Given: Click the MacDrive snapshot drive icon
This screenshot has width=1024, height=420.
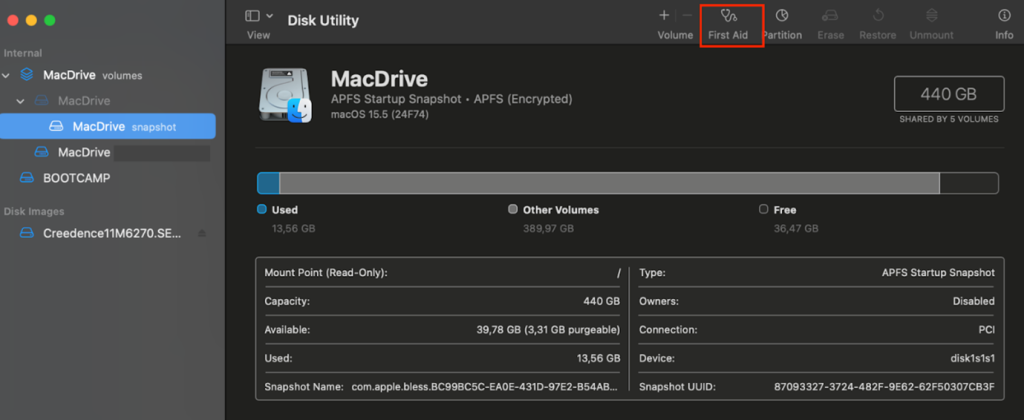Looking at the screenshot, I should [56, 127].
